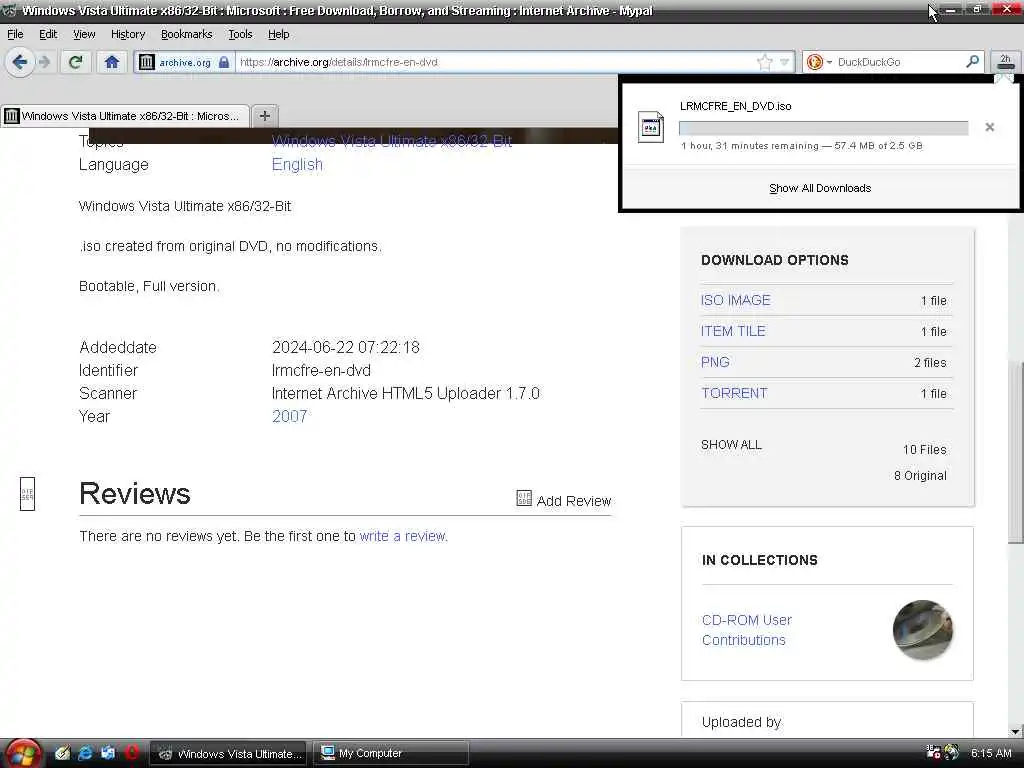Screen dimensions: 1024x768
Task: Open the History menu
Action: 127,34
